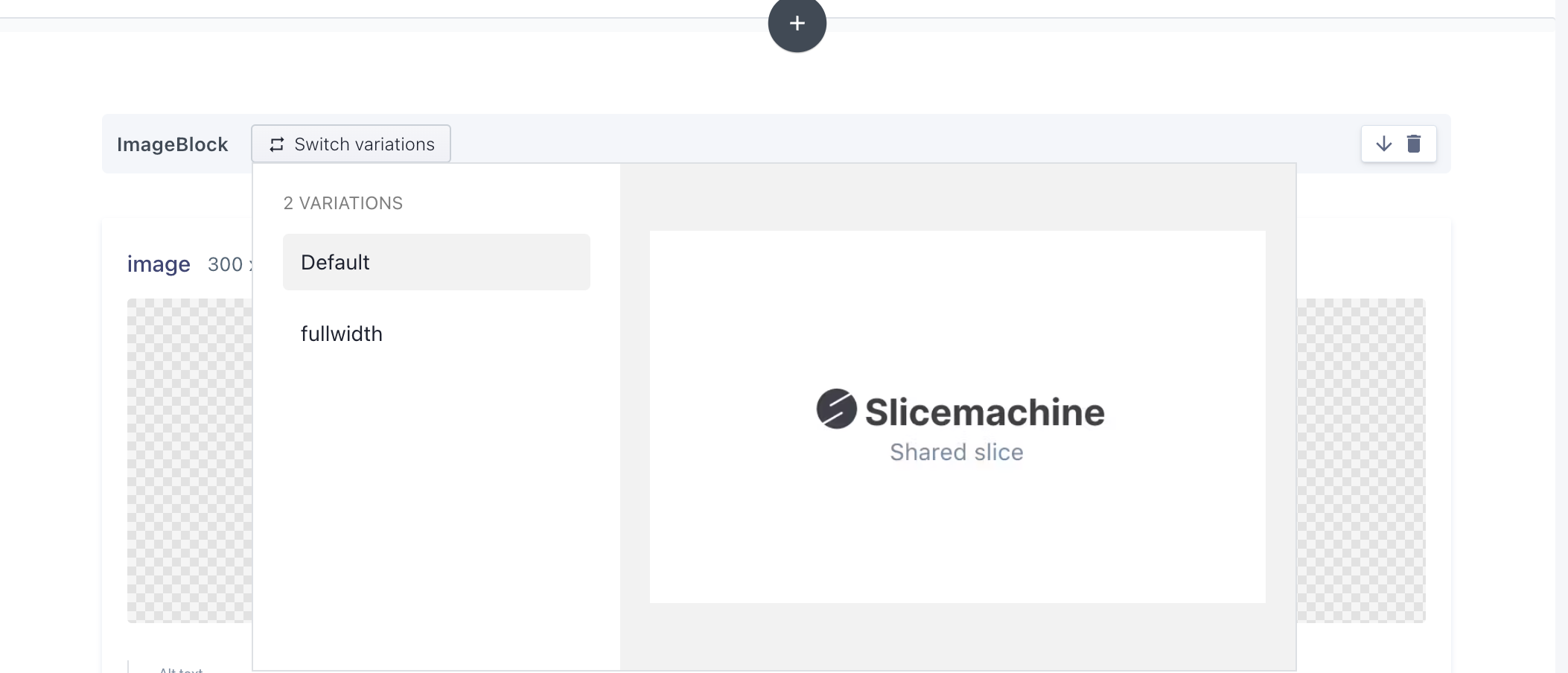
Task: Open the Slicemachine shared slice preview thumbnail
Action: (957, 415)
